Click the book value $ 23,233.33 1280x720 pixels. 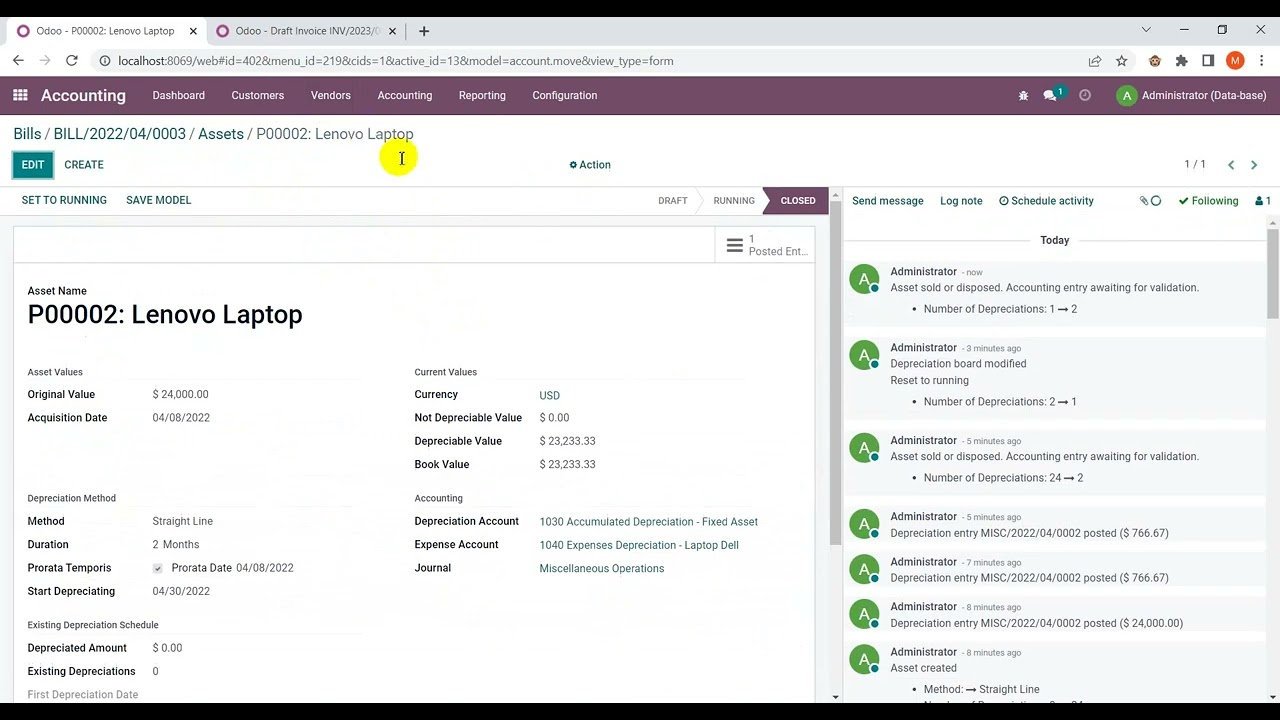point(567,465)
